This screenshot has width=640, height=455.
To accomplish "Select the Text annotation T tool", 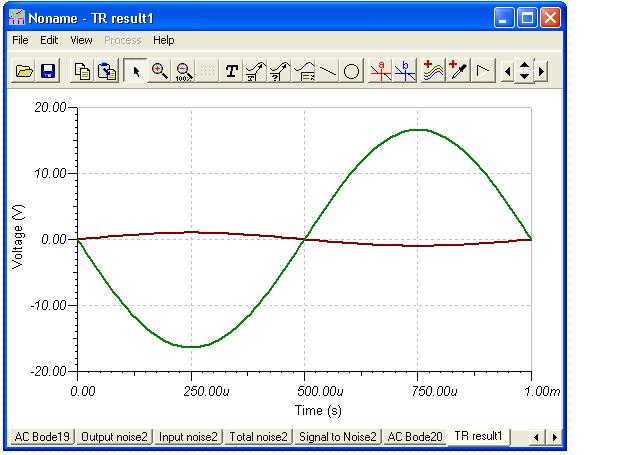I will pos(232,71).
